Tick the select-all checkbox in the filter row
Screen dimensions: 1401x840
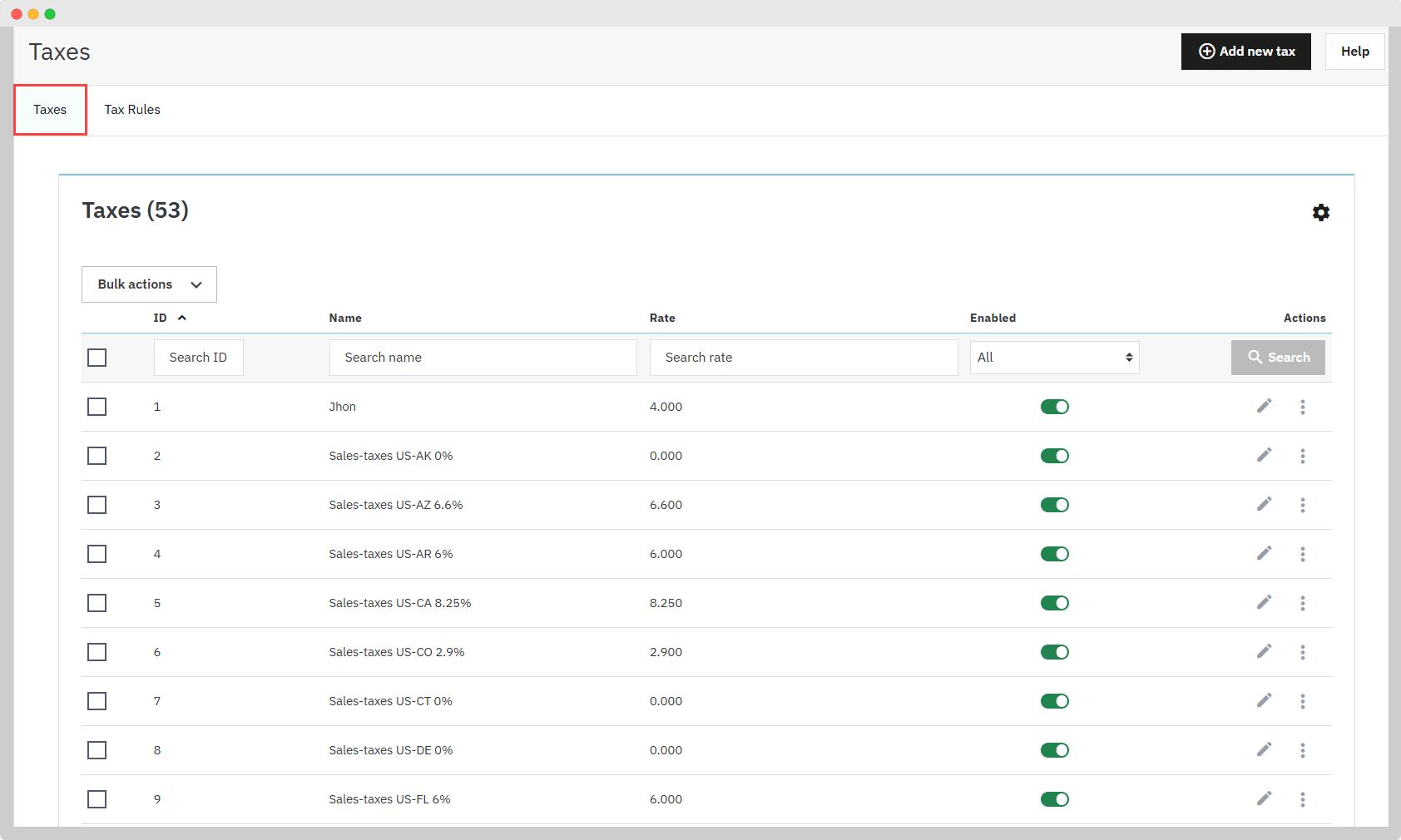[x=97, y=358]
